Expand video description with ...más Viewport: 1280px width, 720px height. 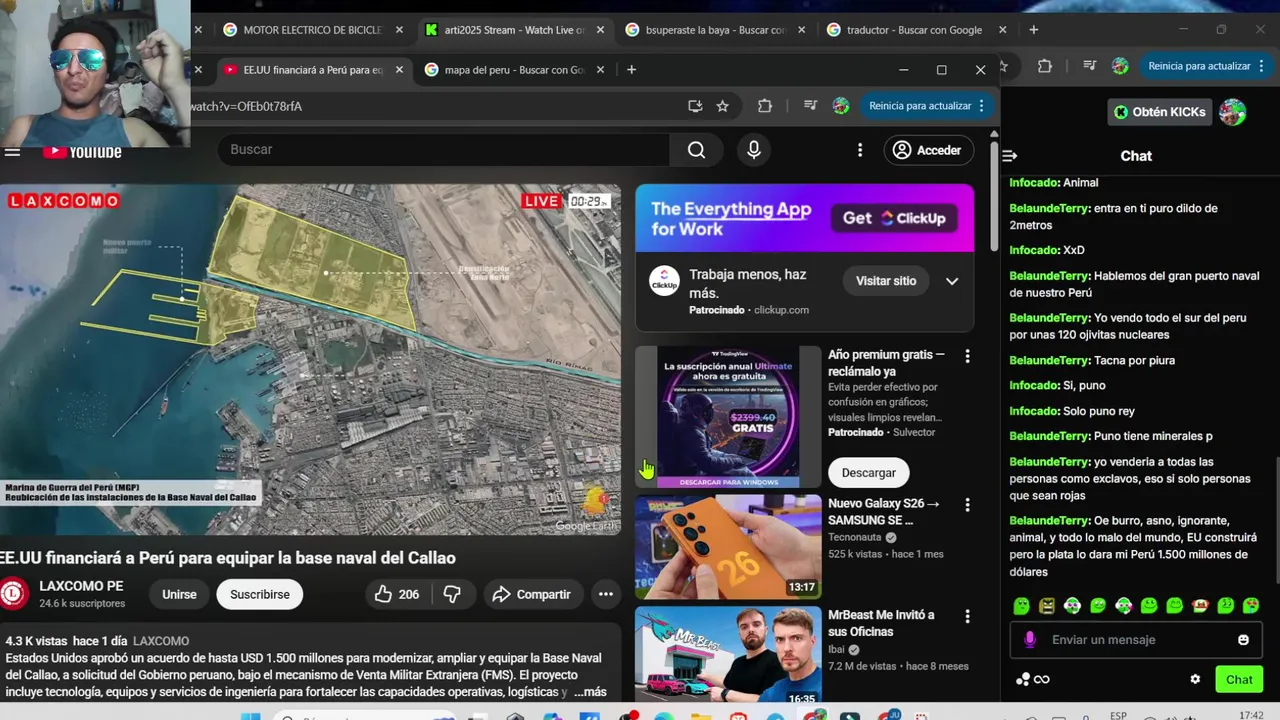pyautogui.click(x=590, y=692)
